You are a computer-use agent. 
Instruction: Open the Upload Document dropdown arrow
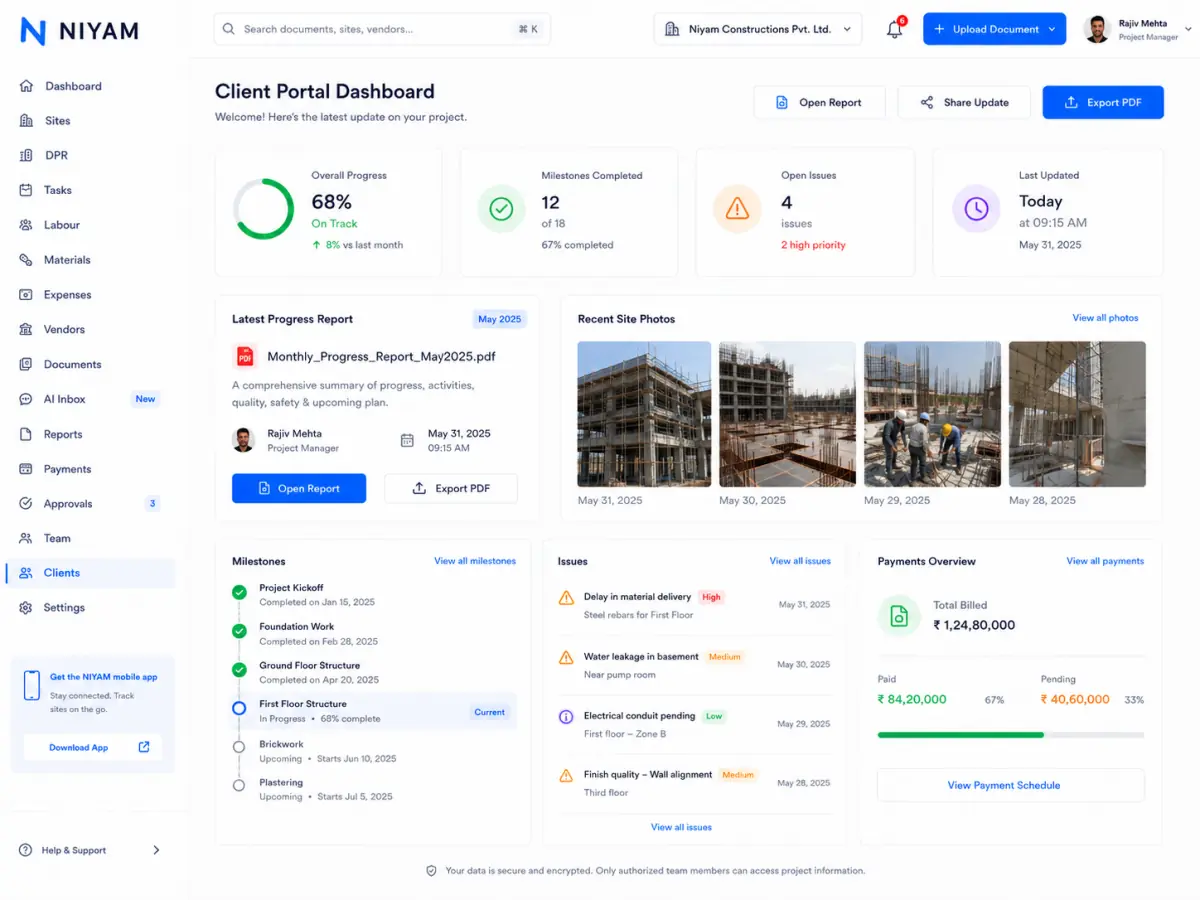tap(1052, 29)
